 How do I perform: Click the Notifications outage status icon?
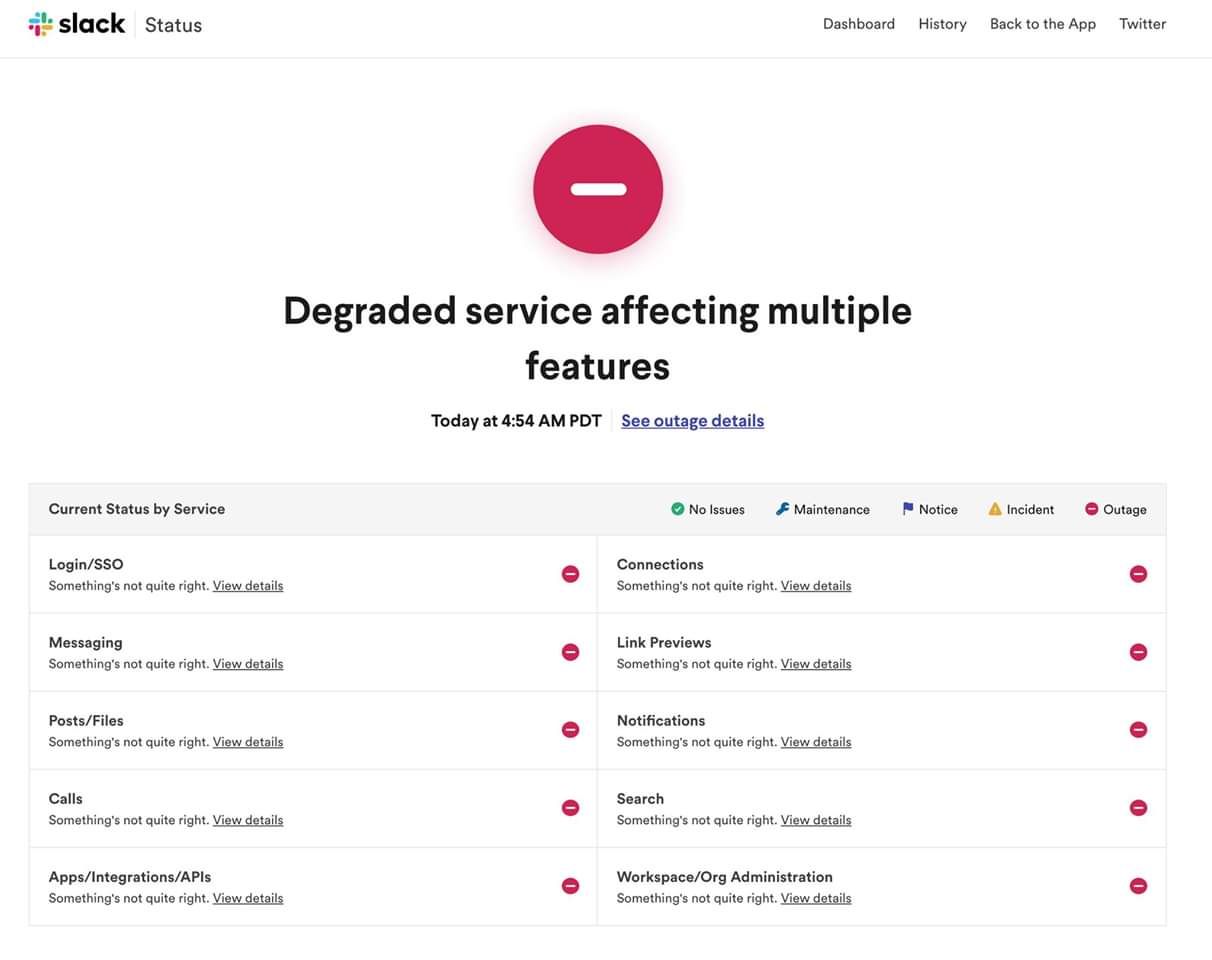[x=1138, y=730]
